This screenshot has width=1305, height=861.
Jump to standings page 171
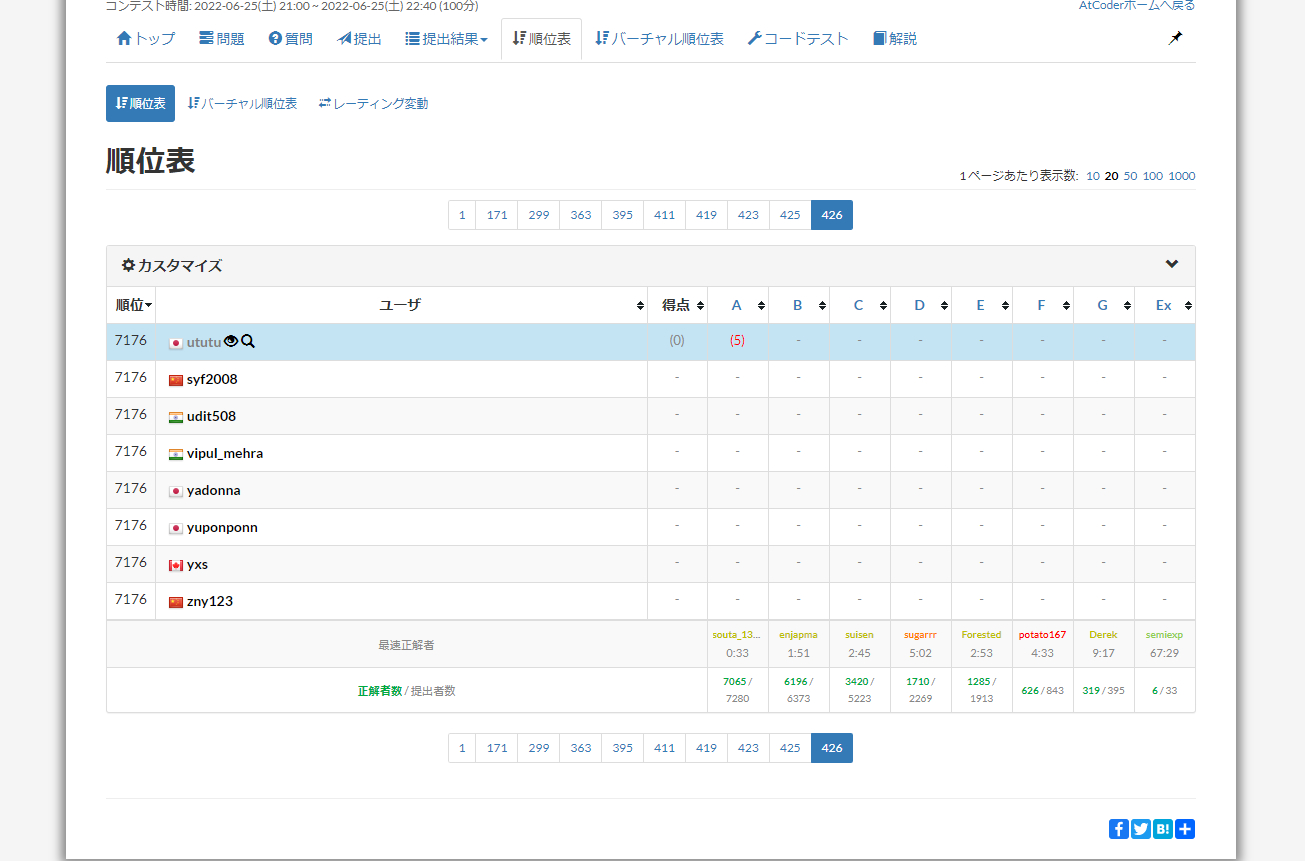click(x=496, y=214)
